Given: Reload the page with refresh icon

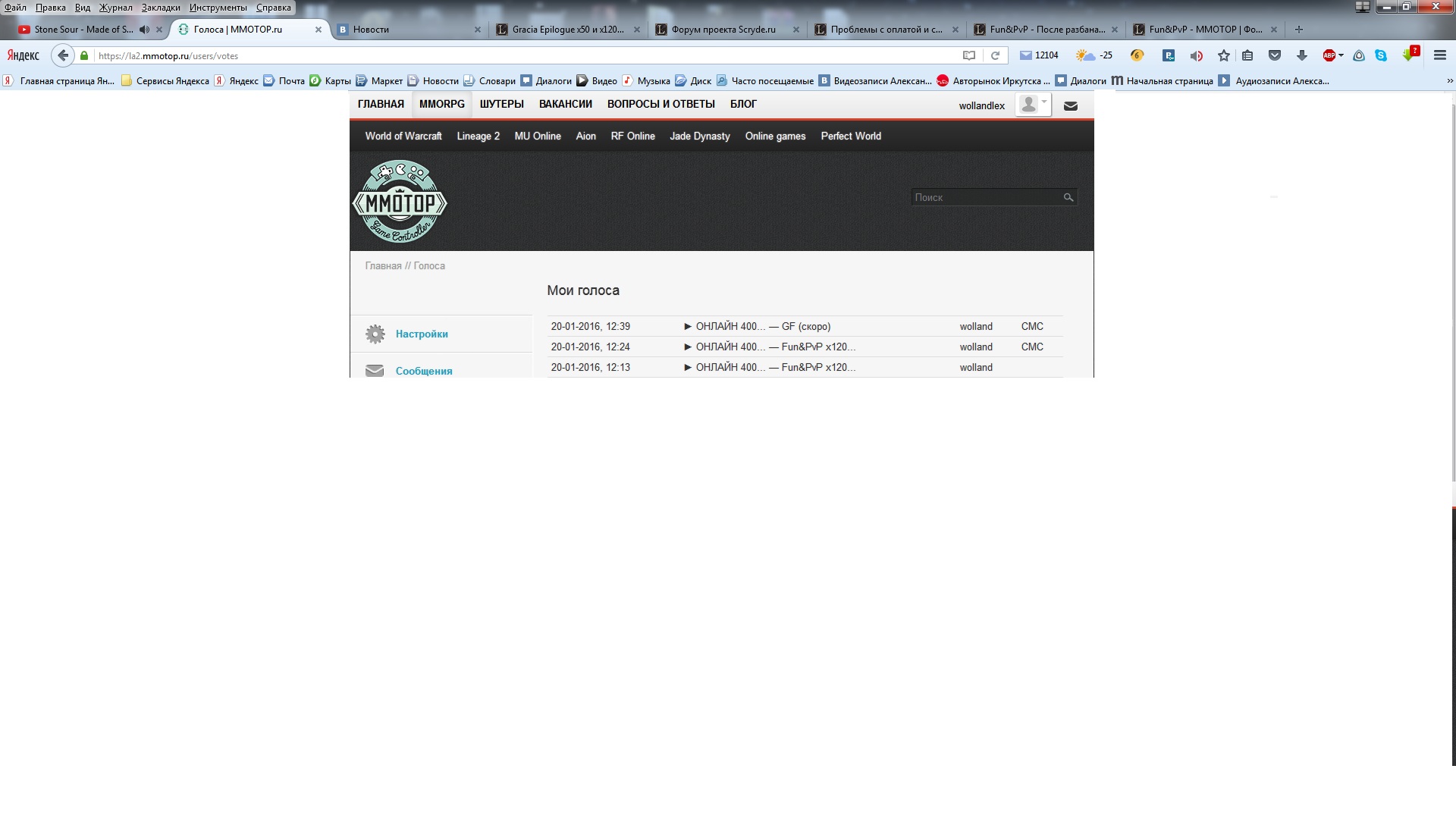Looking at the screenshot, I should (x=995, y=55).
